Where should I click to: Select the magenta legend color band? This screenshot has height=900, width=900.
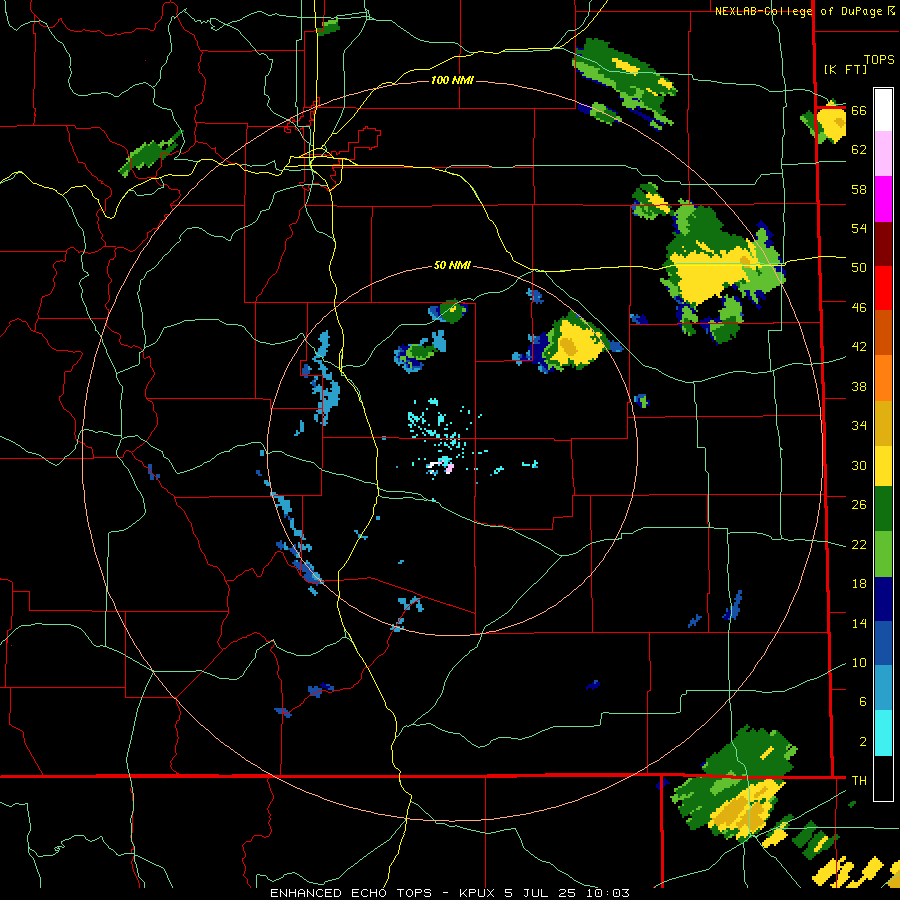point(883,199)
